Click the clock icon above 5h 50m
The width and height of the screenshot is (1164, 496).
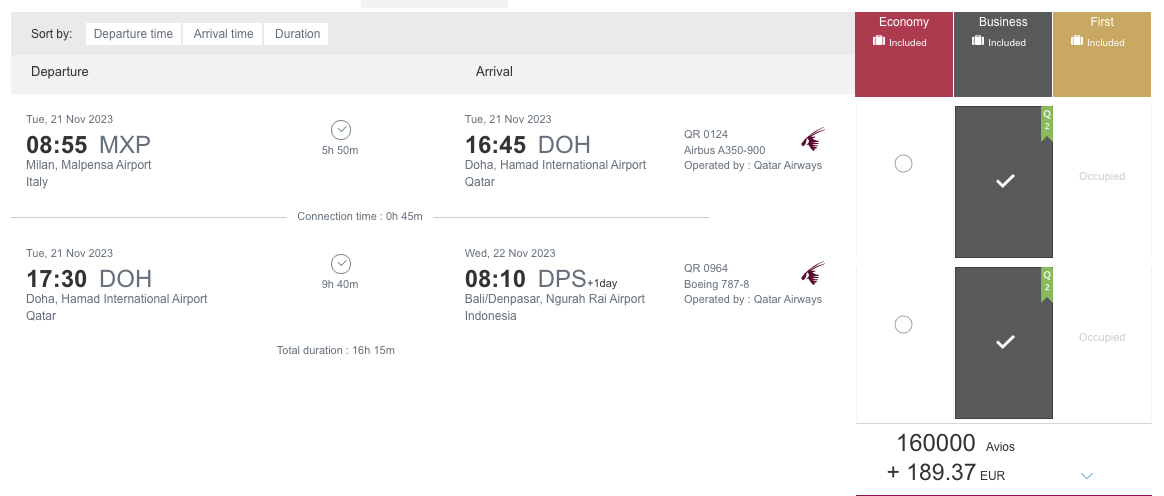click(341, 130)
